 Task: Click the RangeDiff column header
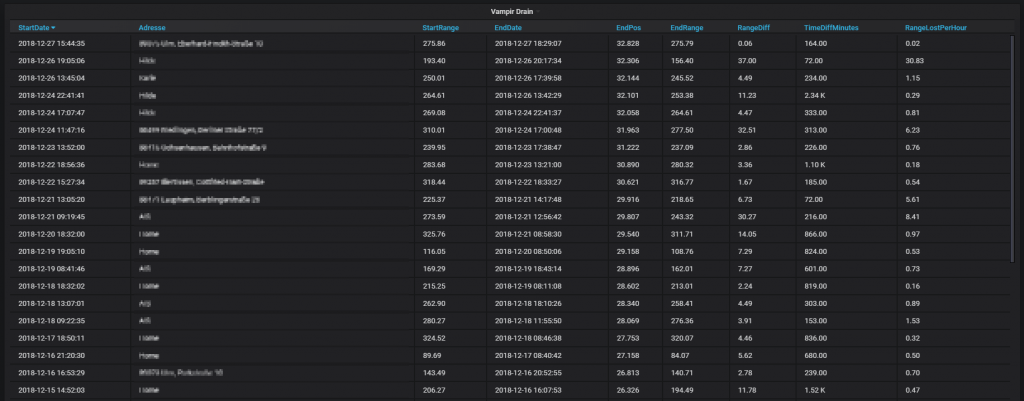[754, 28]
